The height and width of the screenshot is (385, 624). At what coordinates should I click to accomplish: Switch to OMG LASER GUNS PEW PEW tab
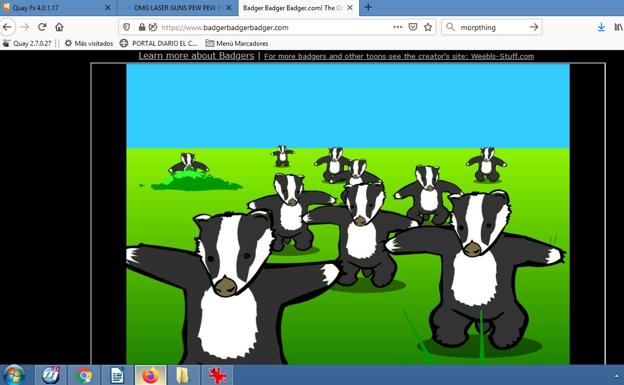pos(178,8)
